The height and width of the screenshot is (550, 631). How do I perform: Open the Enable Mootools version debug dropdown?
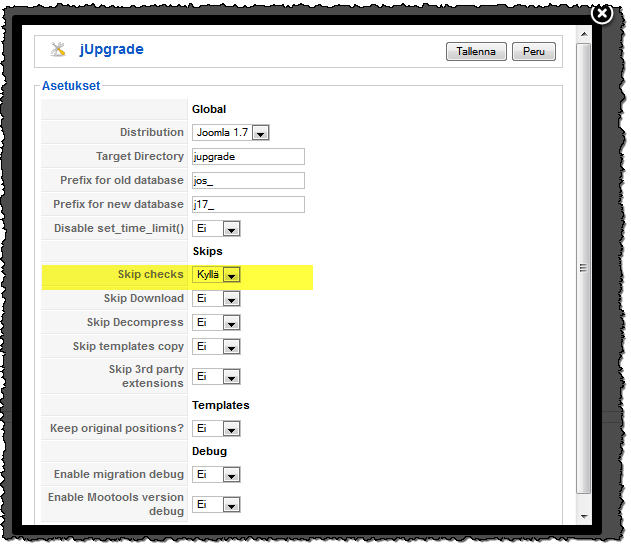pyautogui.click(x=216, y=505)
